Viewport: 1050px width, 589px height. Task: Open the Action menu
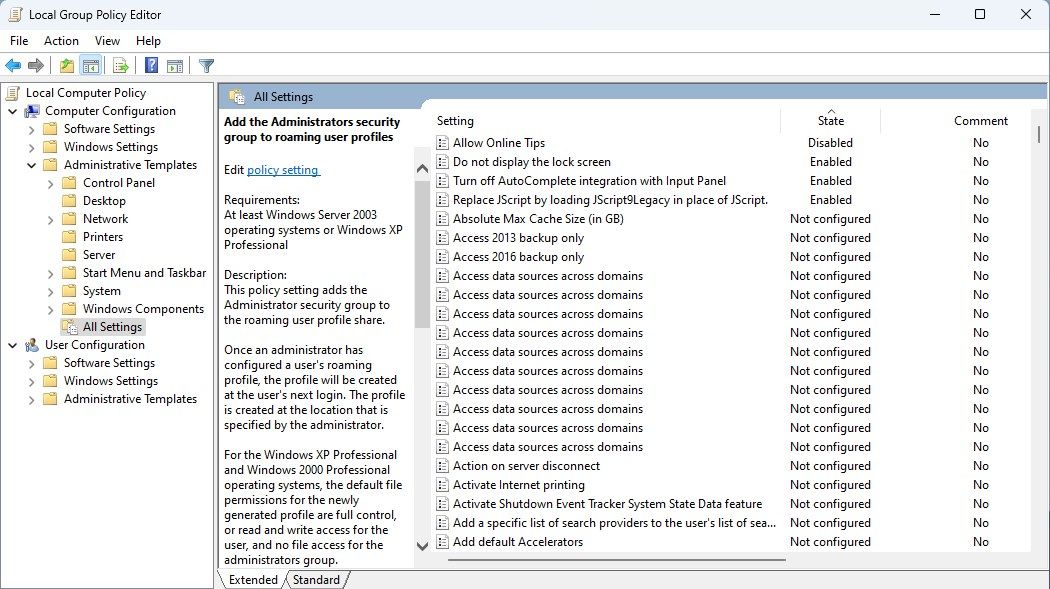coord(61,41)
